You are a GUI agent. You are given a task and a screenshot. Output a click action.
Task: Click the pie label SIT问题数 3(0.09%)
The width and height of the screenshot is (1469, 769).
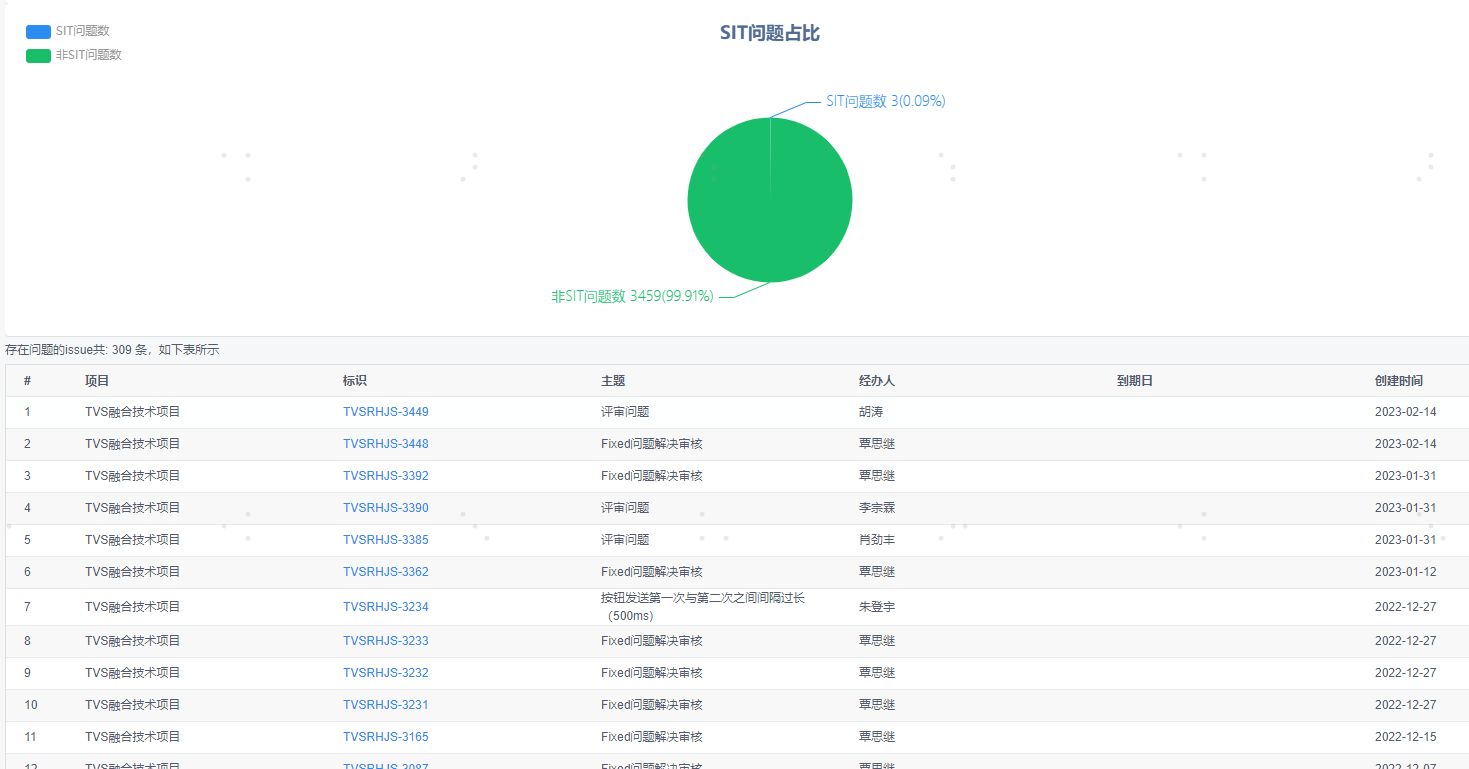[x=885, y=101]
